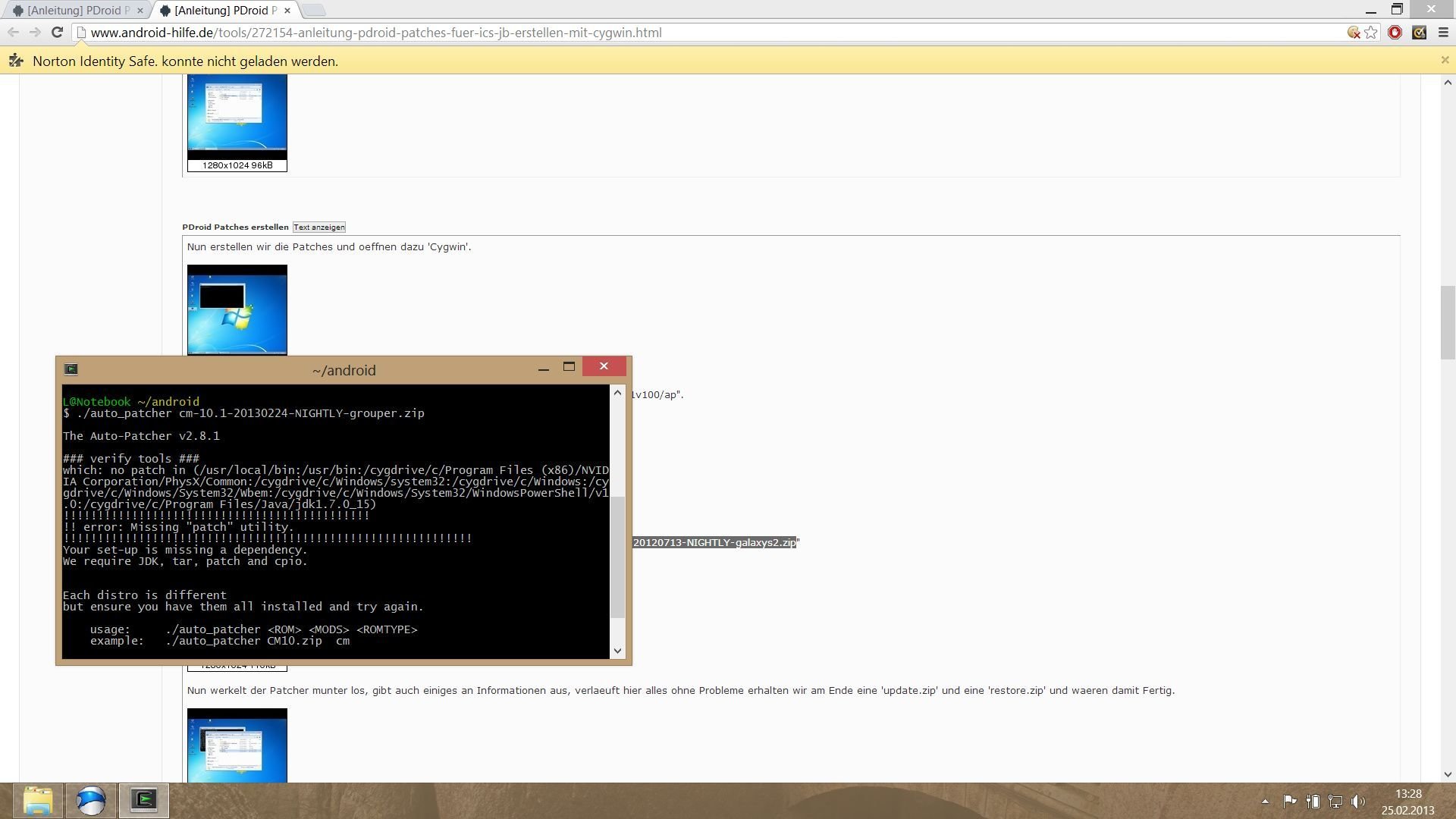Click the battery power tray icon
This screenshot has width=1456, height=819.
pos(1313,801)
